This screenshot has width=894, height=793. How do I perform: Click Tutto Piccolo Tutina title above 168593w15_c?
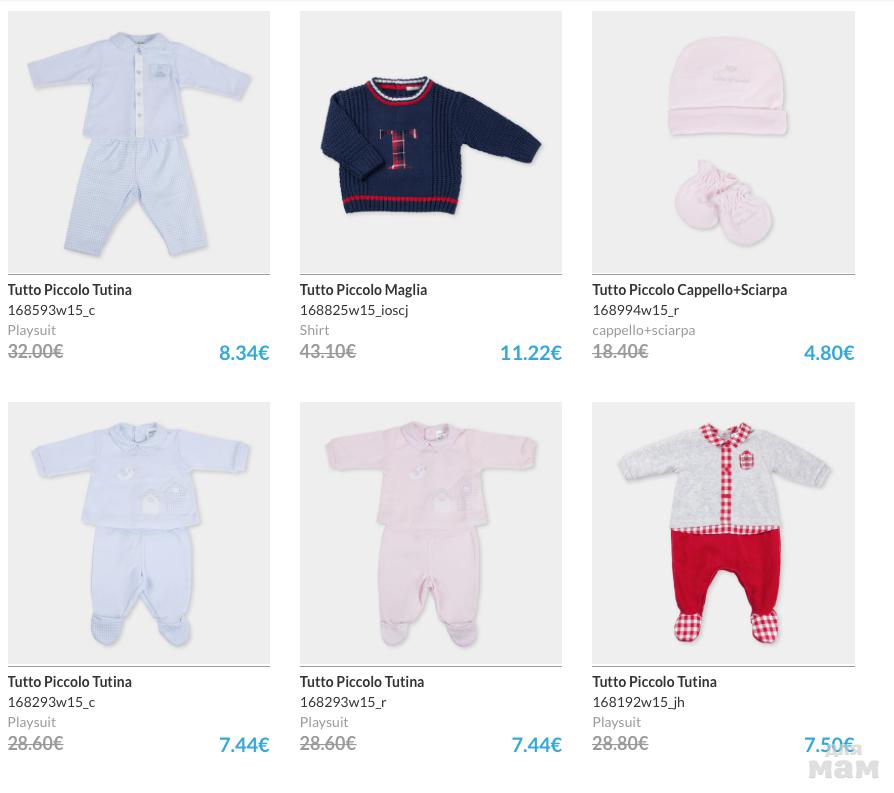tap(70, 290)
